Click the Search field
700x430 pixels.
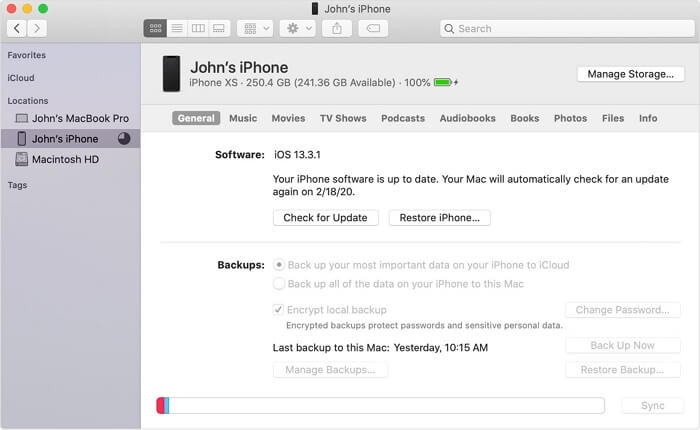pos(567,29)
